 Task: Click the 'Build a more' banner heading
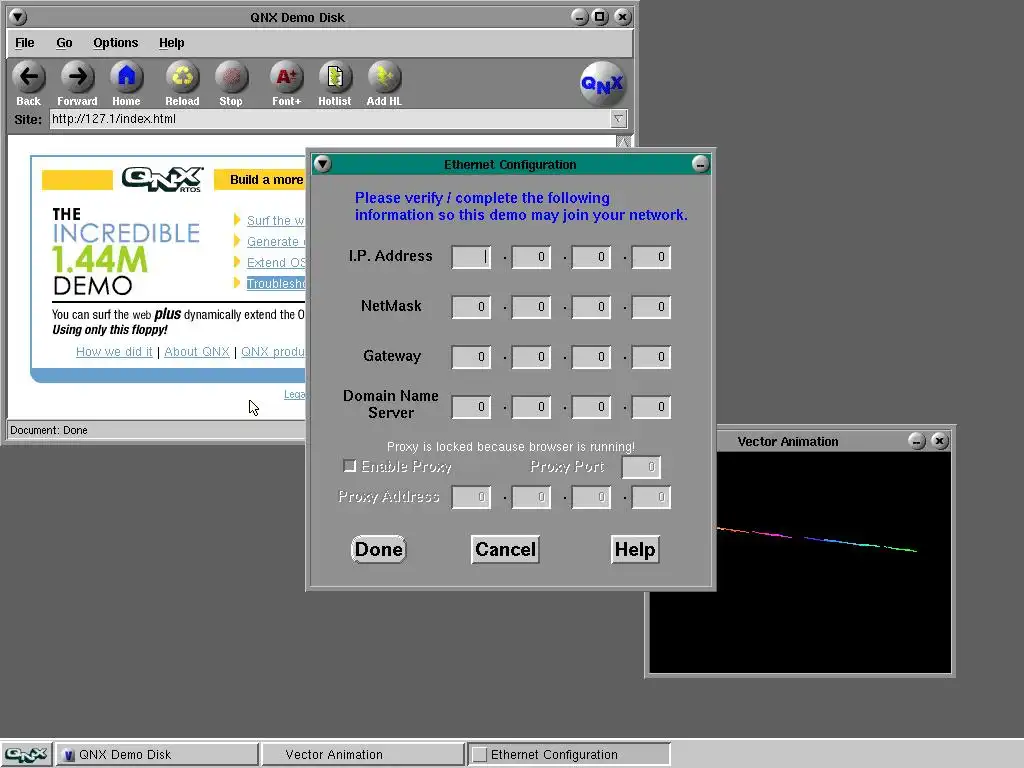[266, 180]
